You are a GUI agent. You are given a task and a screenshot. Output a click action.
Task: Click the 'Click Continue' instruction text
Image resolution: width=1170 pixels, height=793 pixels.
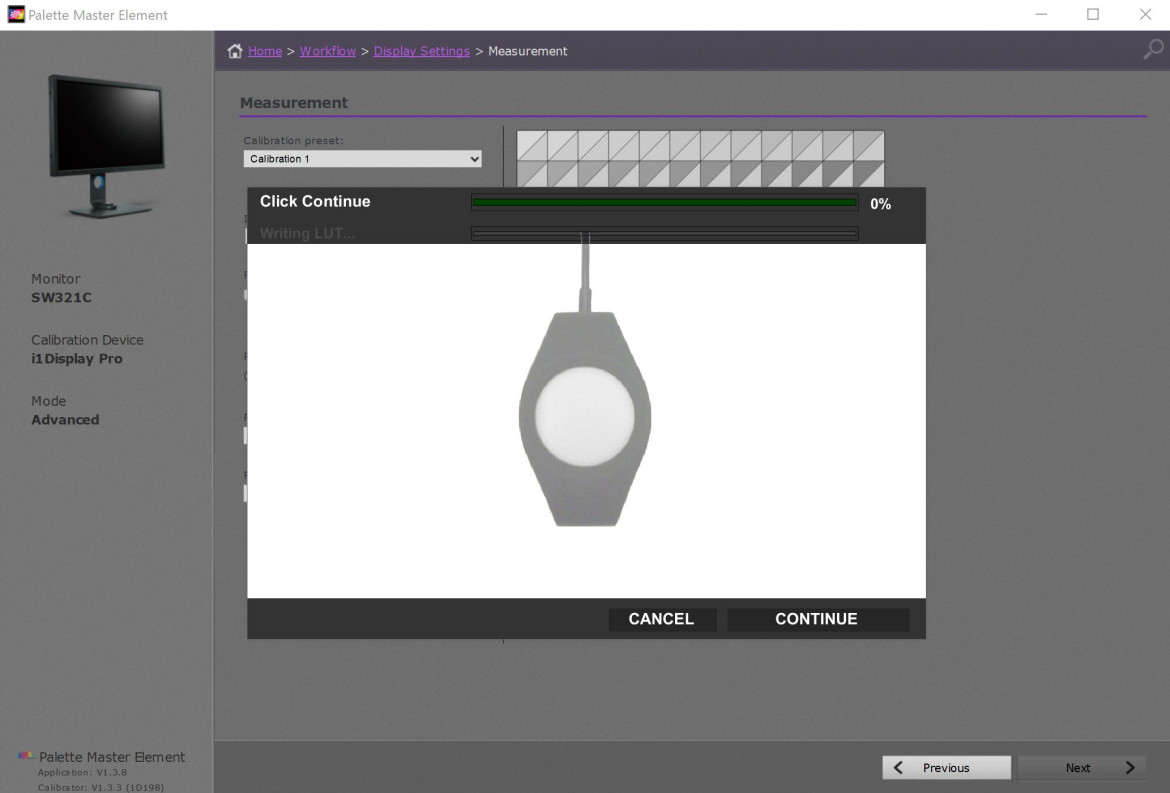coord(315,201)
